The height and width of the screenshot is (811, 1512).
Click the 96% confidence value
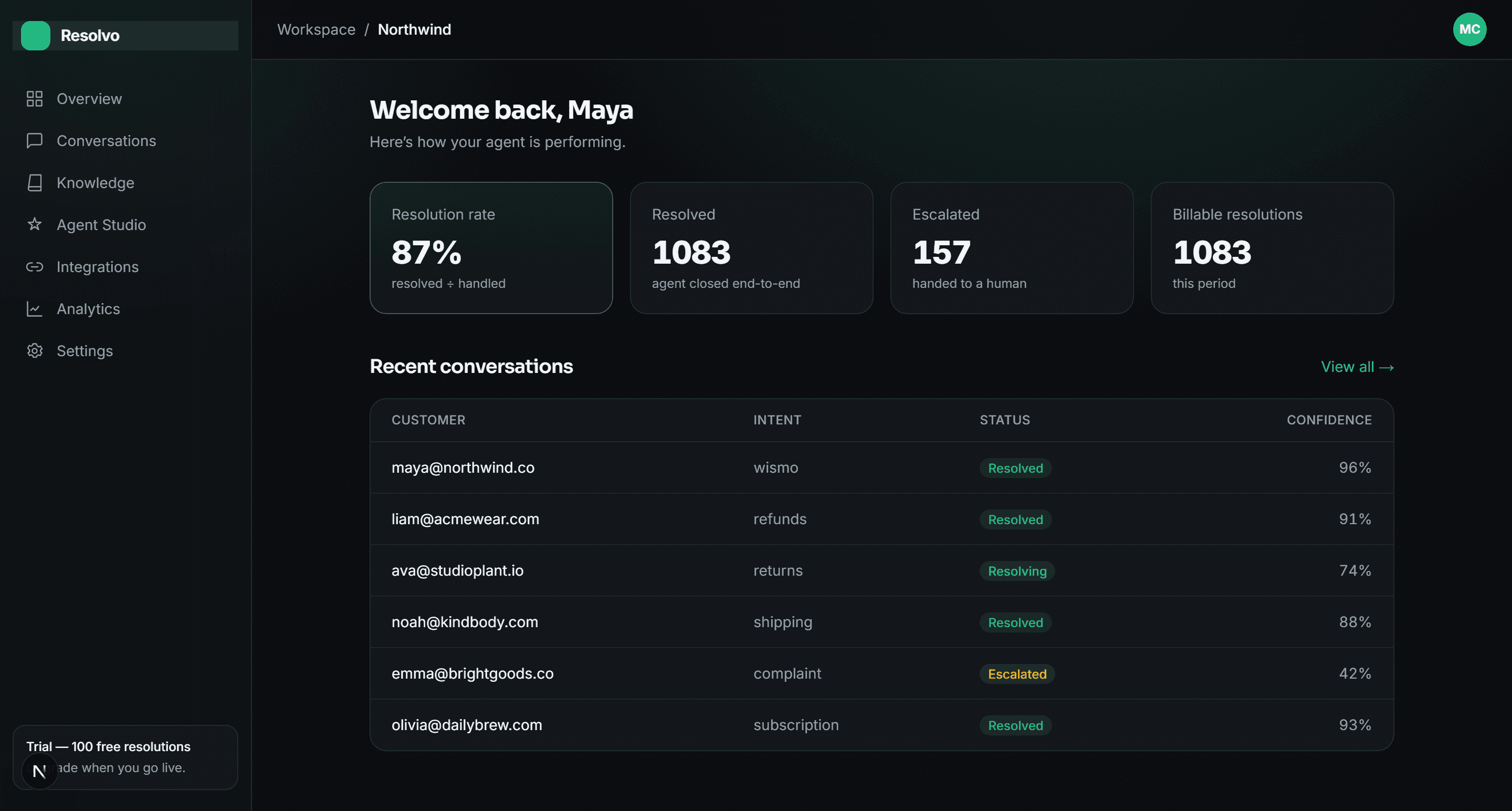(1354, 467)
